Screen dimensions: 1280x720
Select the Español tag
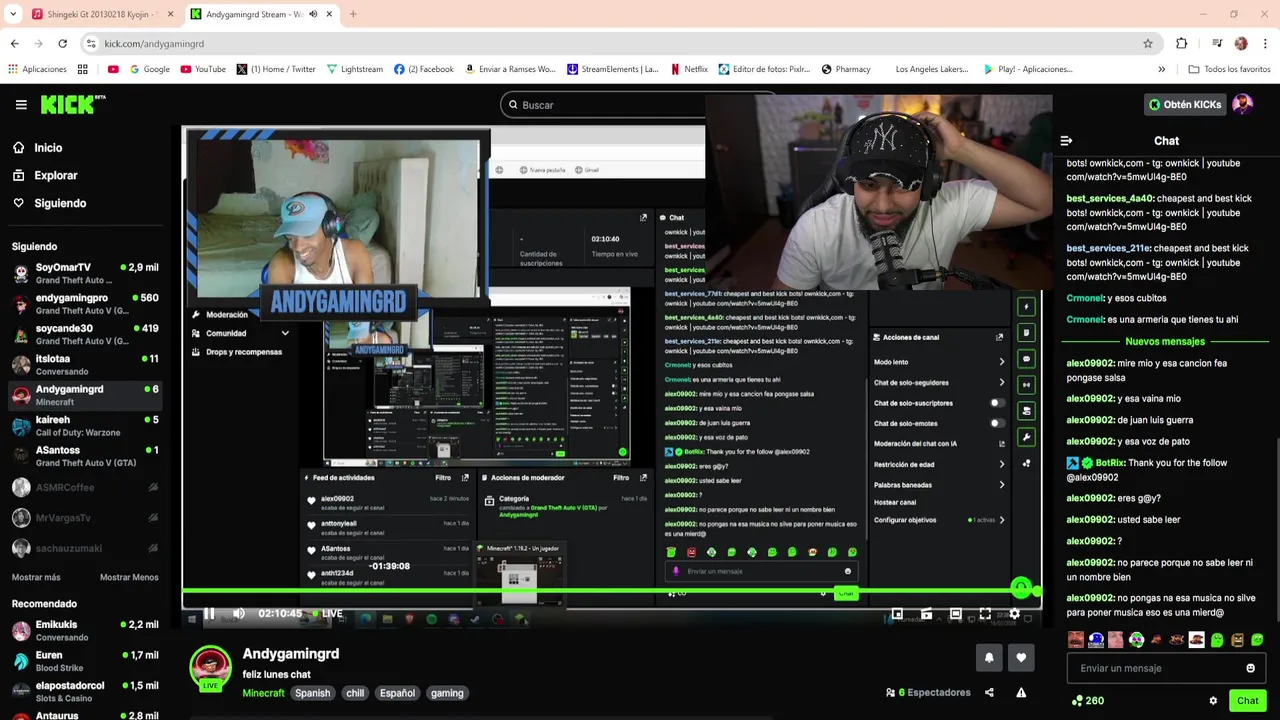tap(397, 693)
